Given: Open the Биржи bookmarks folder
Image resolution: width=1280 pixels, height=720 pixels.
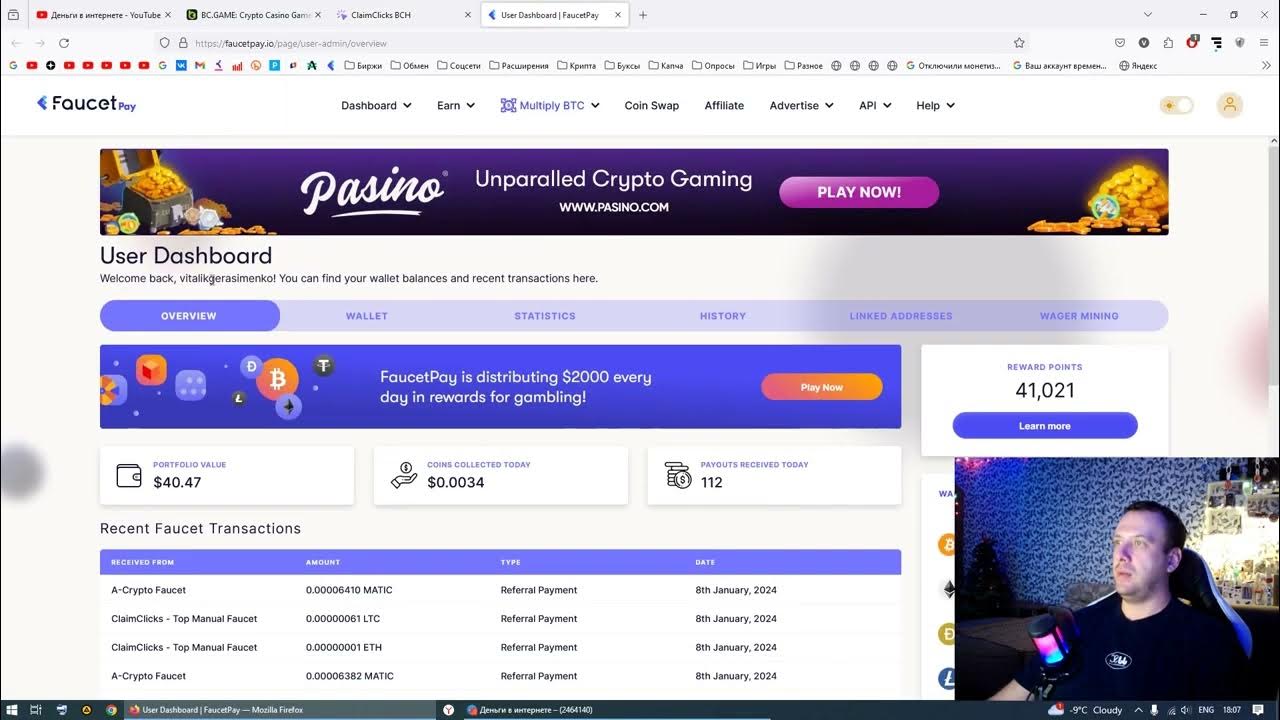Looking at the screenshot, I should pos(362,66).
